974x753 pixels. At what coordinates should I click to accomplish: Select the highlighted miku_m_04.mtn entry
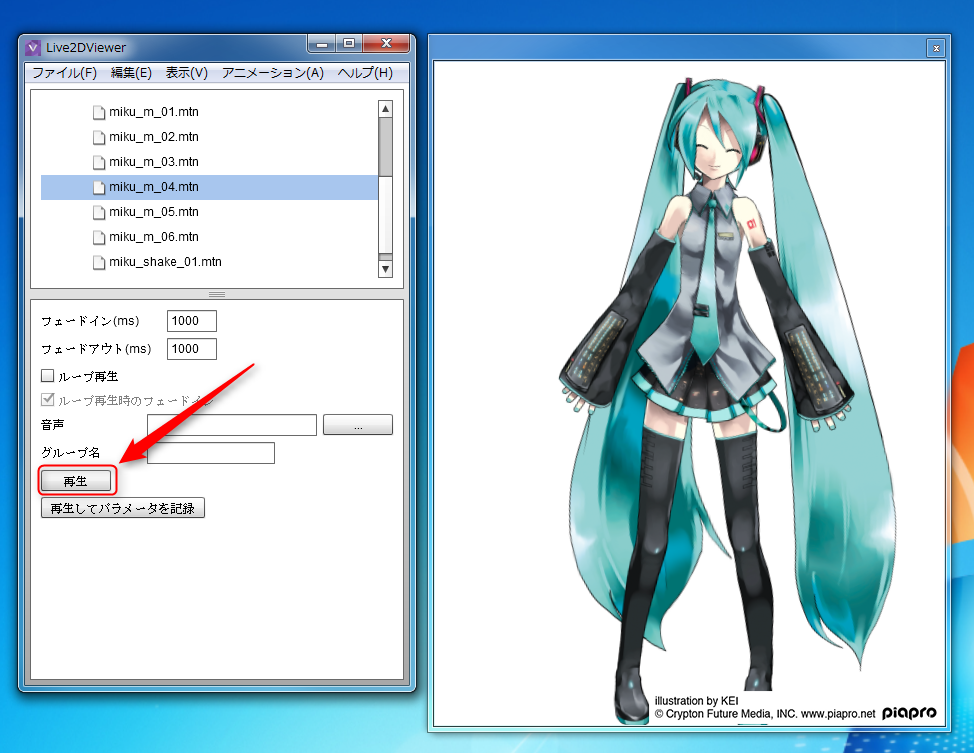[x=209, y=187]
